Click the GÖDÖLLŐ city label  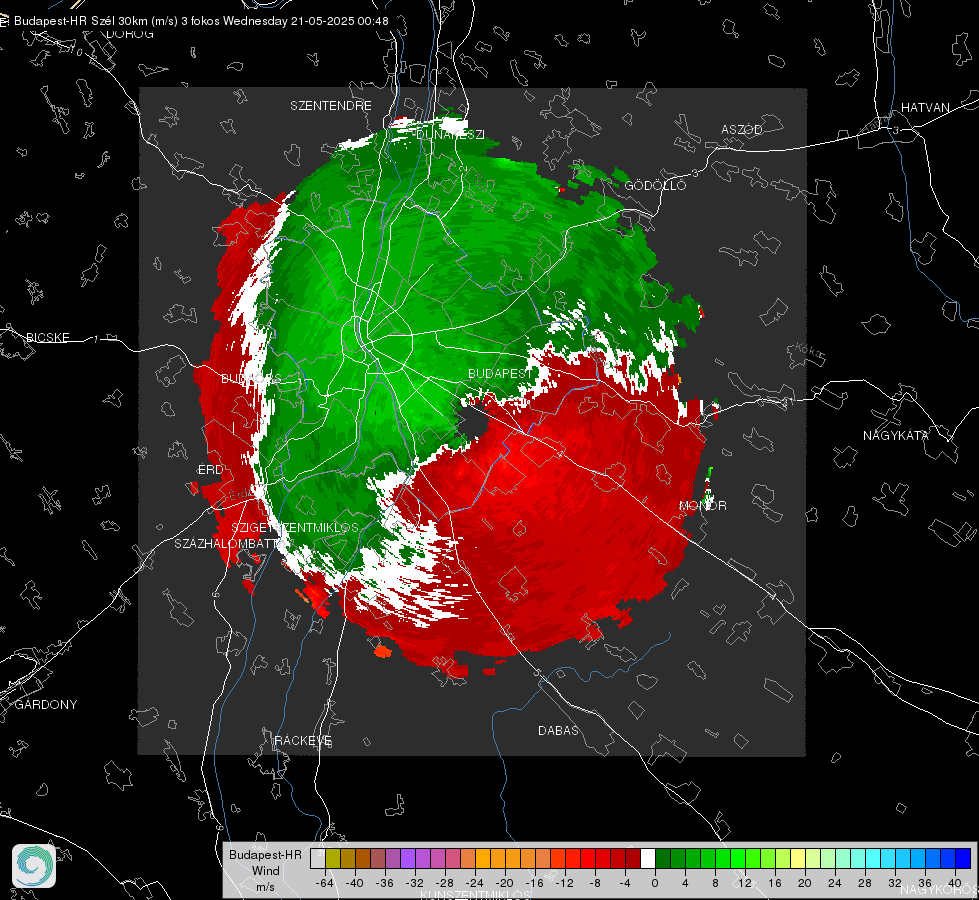tap(655, 185)
